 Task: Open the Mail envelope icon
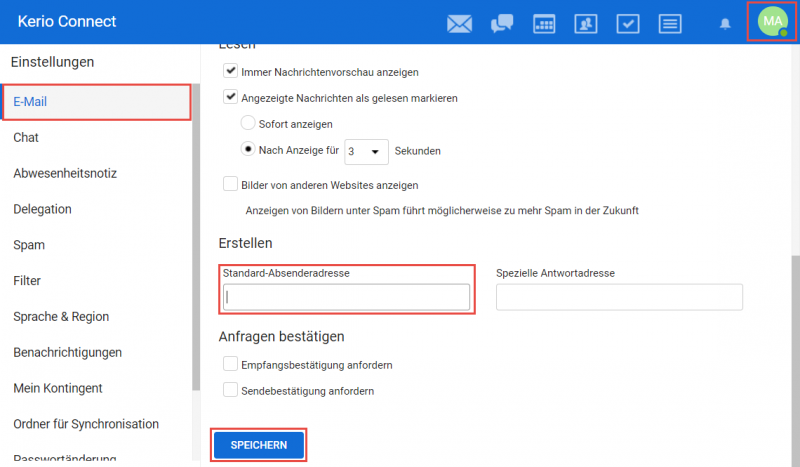click(x=459, y=23)
